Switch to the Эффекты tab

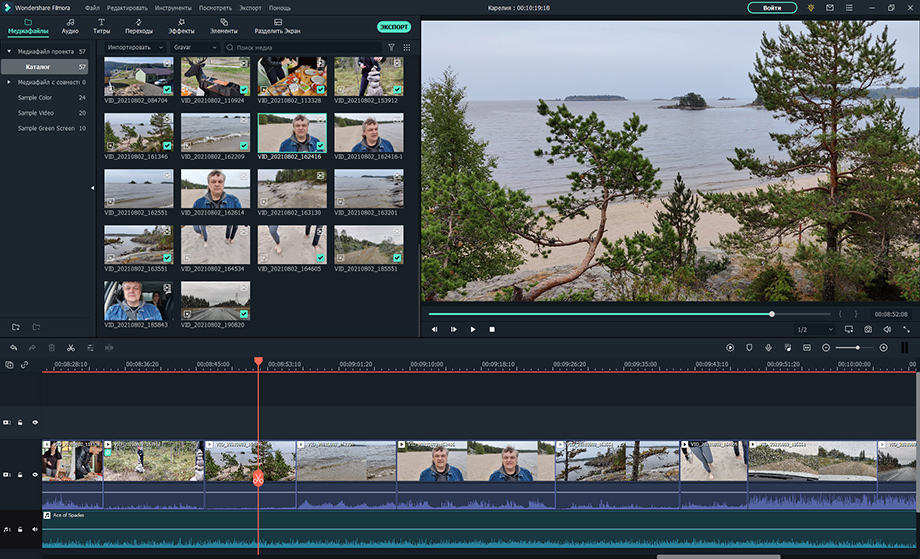pyautogui.click(x=181, y=26)
